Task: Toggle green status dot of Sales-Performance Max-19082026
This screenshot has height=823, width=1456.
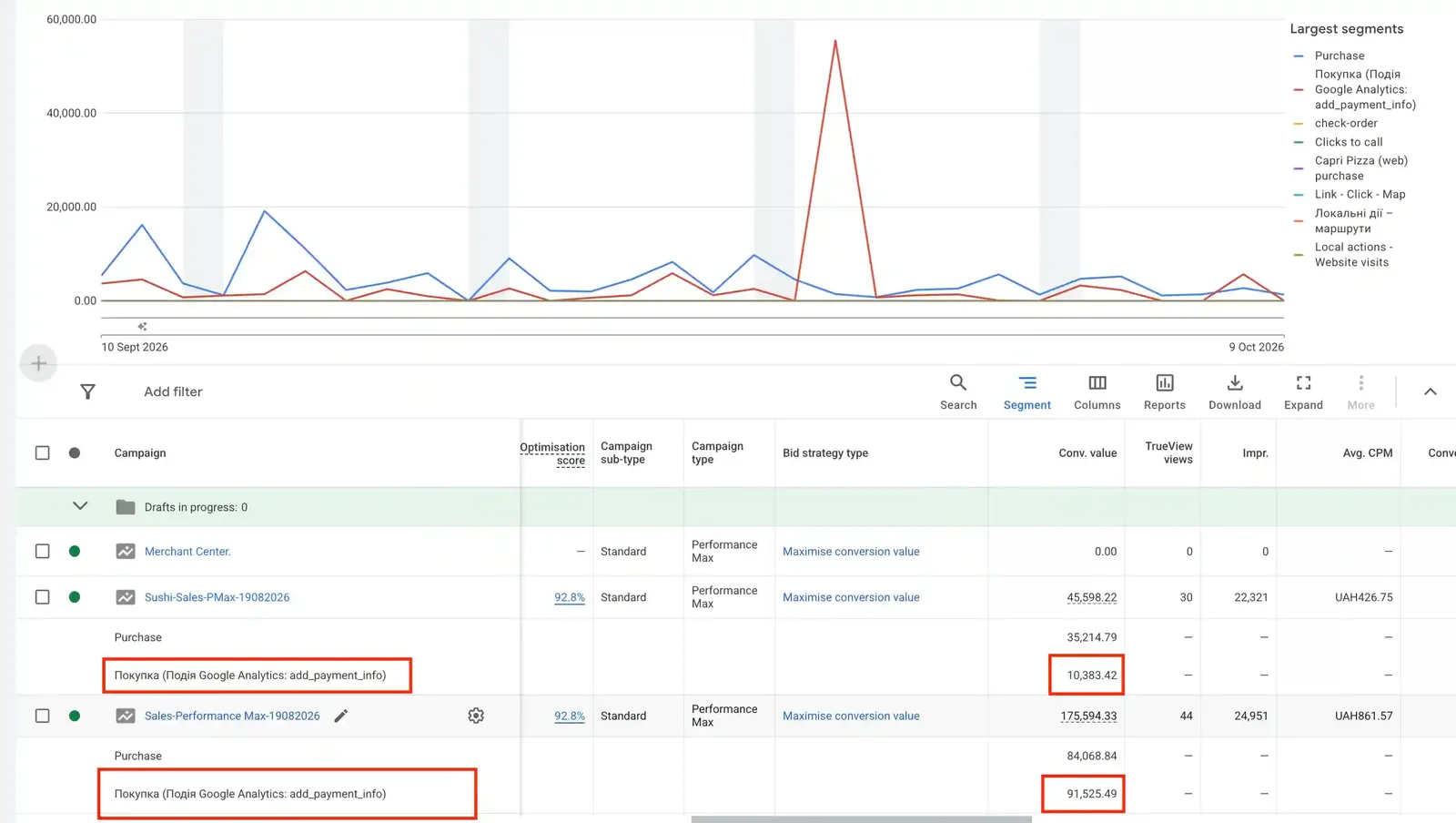Action: tap(75, 716)
